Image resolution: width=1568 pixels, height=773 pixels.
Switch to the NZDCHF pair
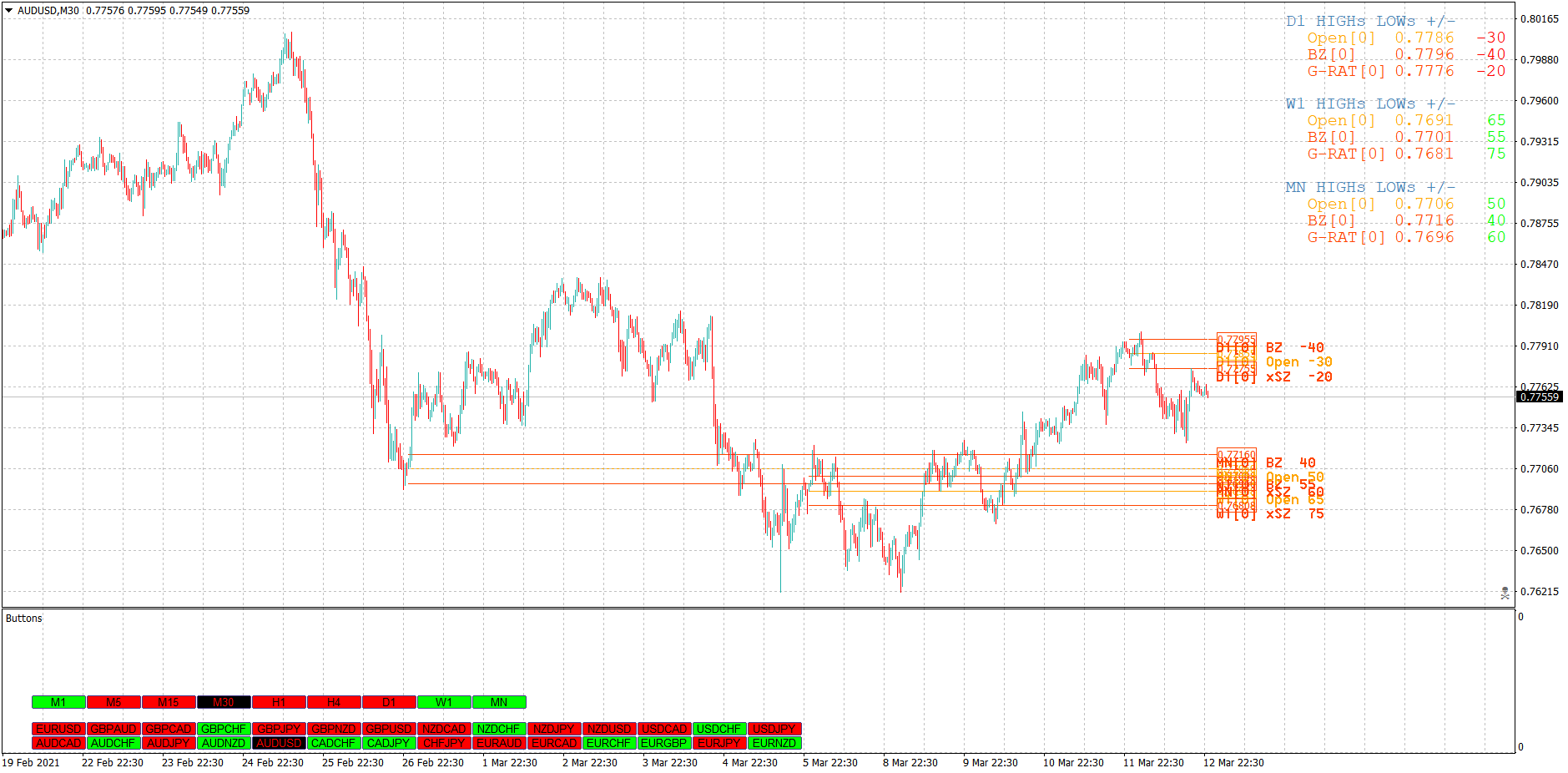click(499, 729)
